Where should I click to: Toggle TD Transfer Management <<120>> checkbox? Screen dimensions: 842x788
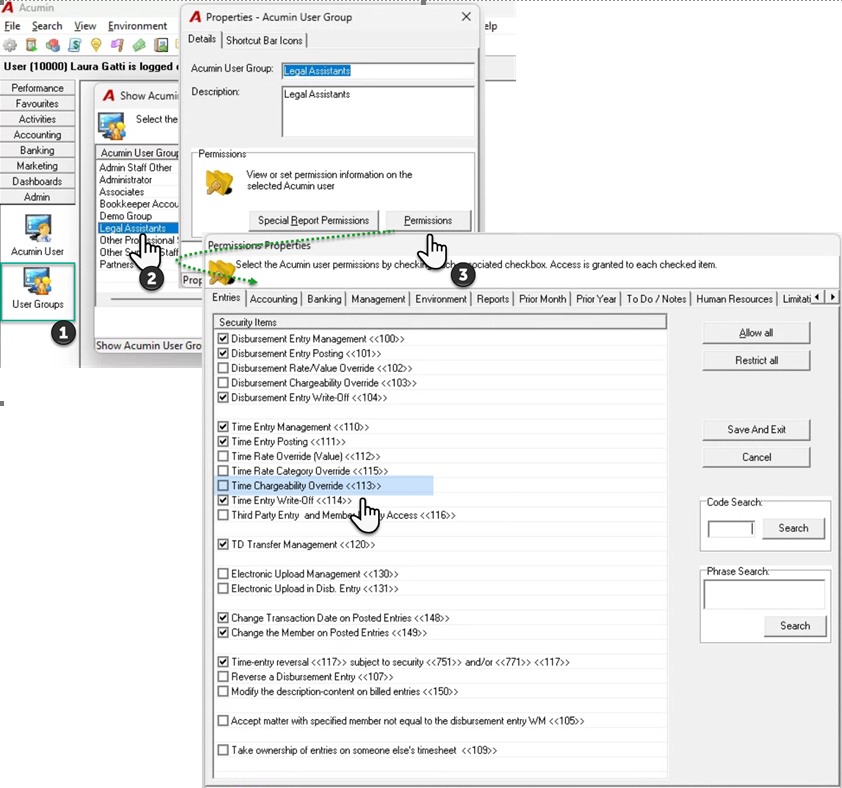click(223, 545)
